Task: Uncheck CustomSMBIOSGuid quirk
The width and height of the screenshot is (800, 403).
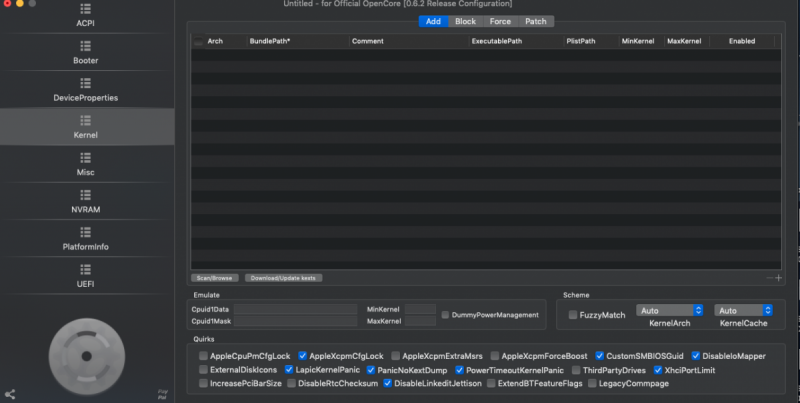Action: point(599,356)
